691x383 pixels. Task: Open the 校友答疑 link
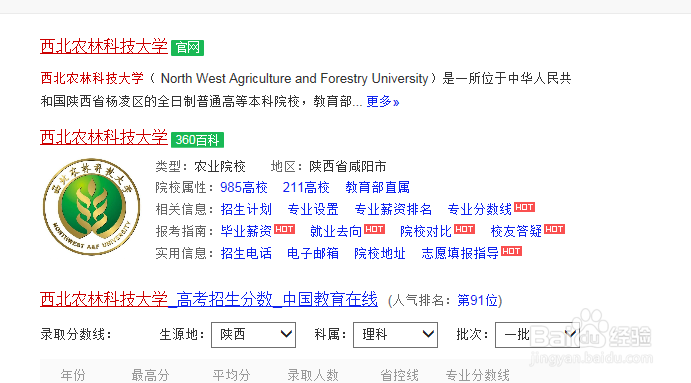pyautogui.click(x=516, y=231)
